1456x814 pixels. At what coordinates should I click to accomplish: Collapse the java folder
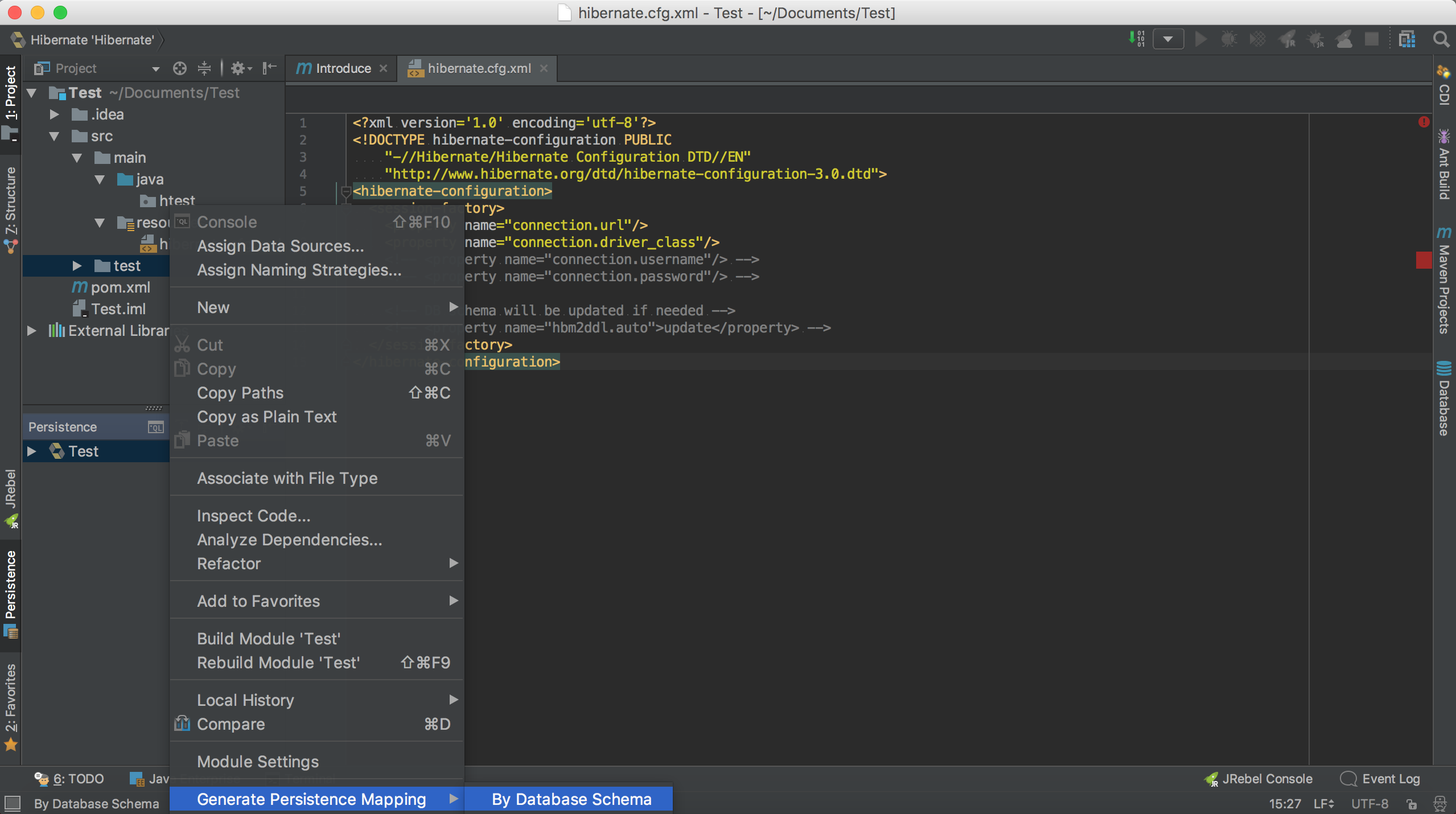tap(100, 179)
